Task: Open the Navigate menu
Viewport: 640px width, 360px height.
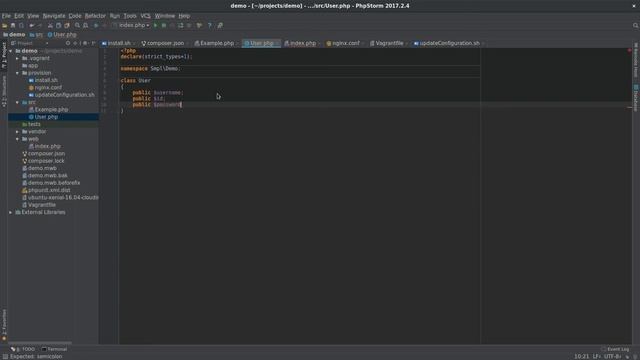Action: 54,16
